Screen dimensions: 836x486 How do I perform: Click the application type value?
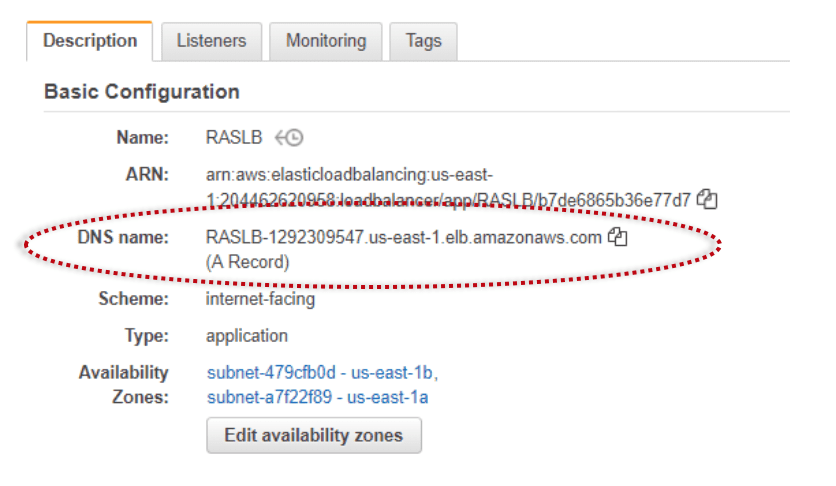tap(247, 336)
